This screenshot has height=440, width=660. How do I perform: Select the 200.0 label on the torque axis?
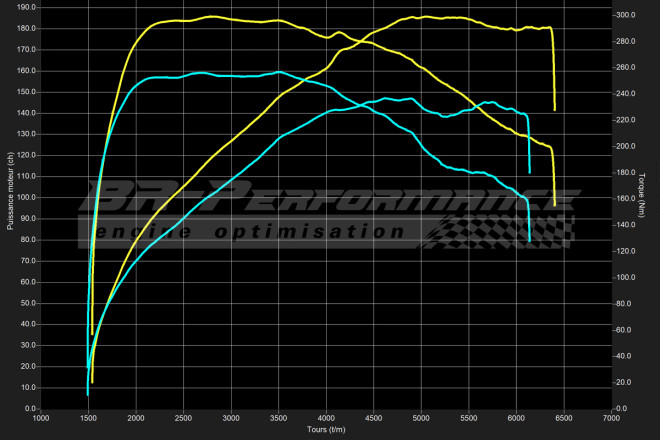point(626,147)
